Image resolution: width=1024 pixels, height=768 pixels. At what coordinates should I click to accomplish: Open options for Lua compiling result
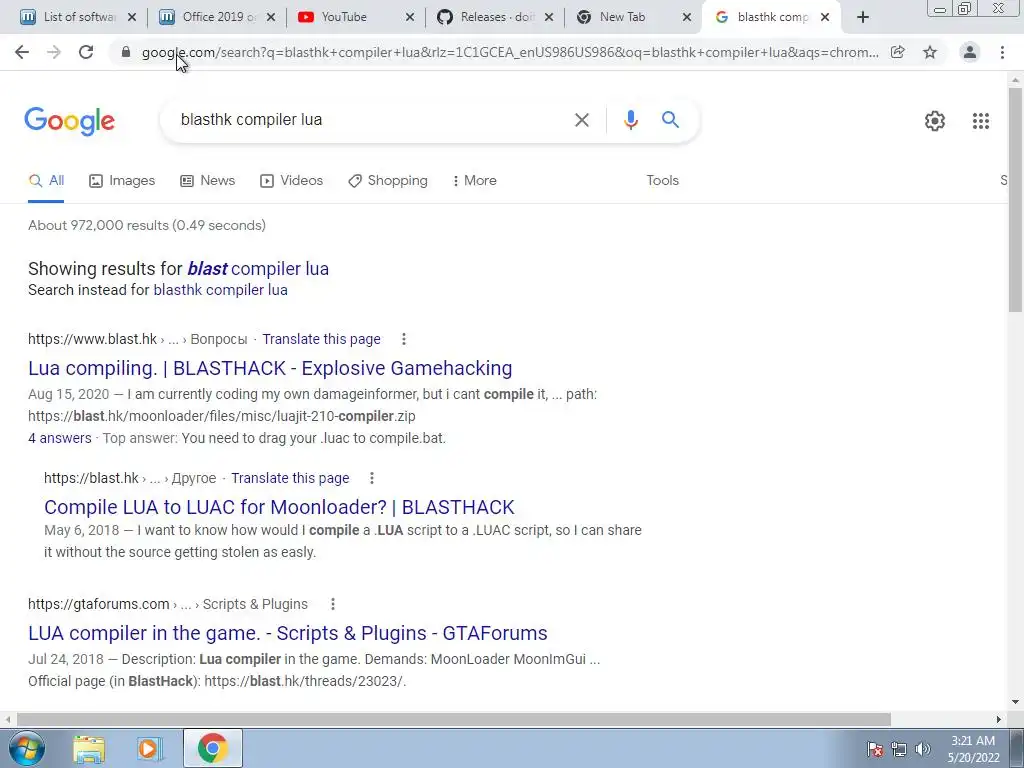[404, 339]
